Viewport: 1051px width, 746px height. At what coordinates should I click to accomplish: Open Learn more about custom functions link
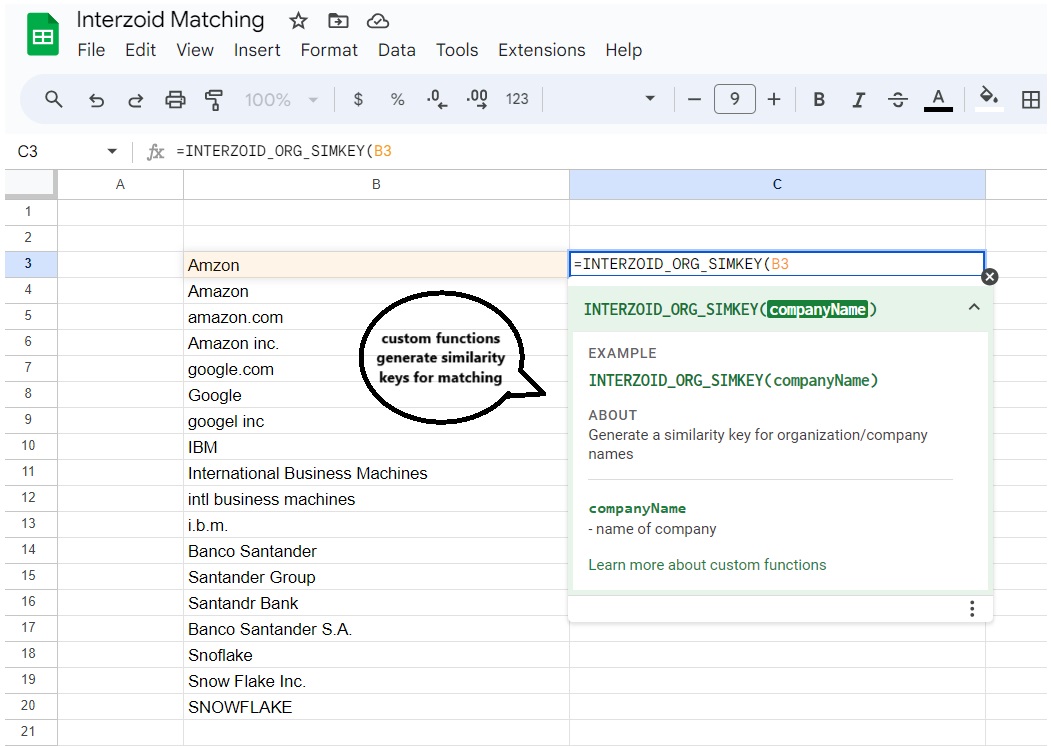click(707, 565)
